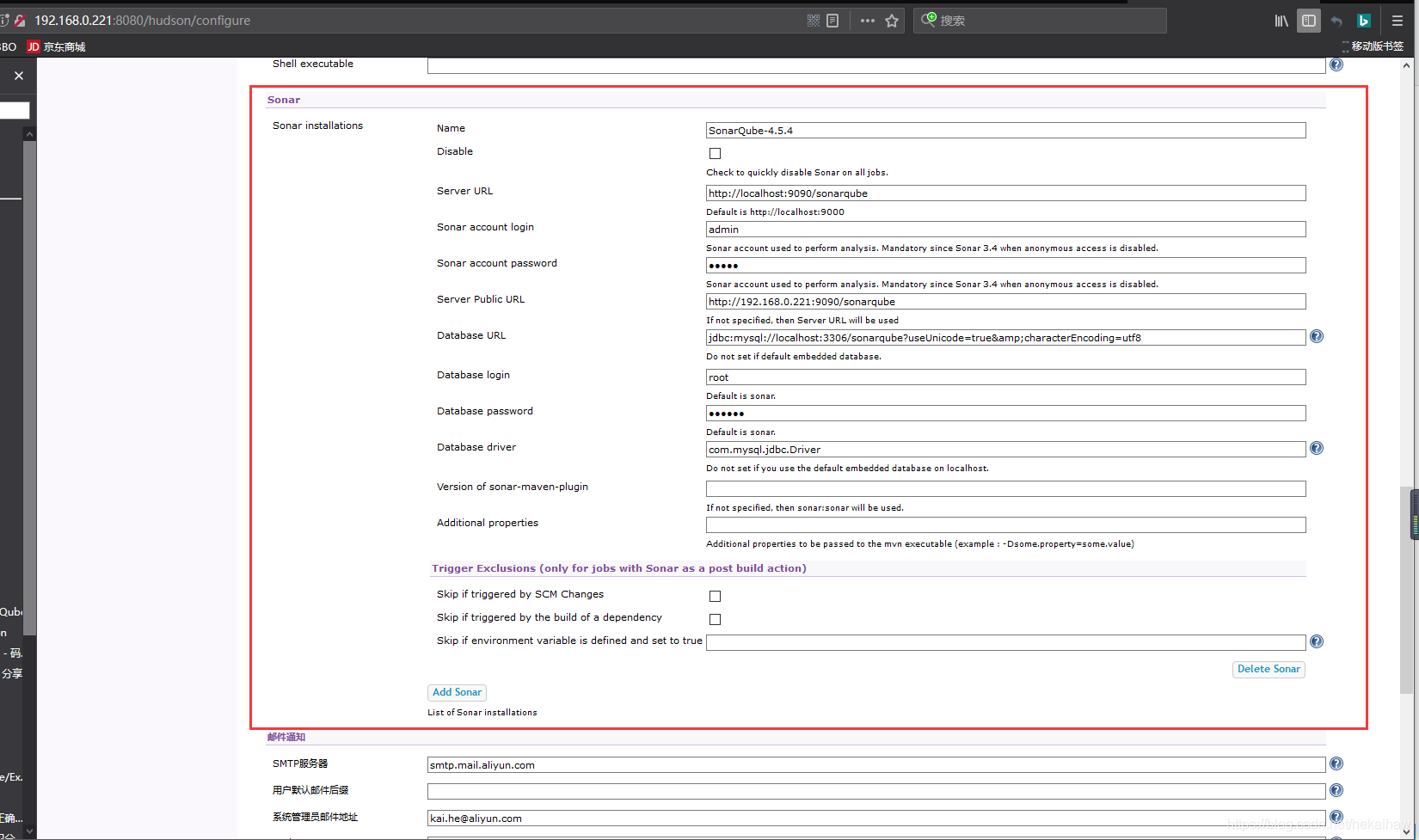This screenshot has height=840, width=1419.
Task: Open help icon for Database URL
Action: [x=1317, y=336]
